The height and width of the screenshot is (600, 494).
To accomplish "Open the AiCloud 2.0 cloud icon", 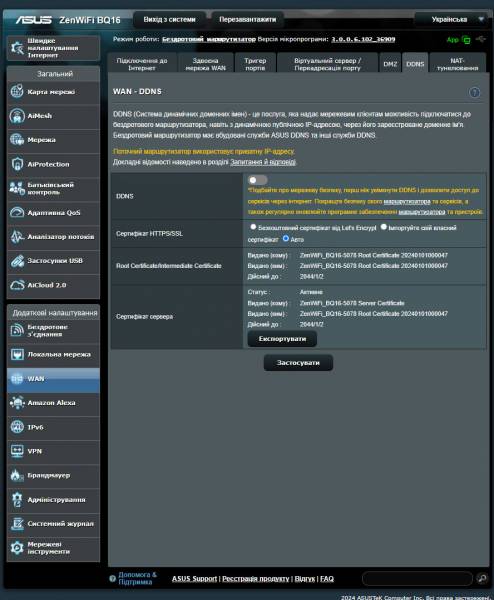I will (17, 285).
